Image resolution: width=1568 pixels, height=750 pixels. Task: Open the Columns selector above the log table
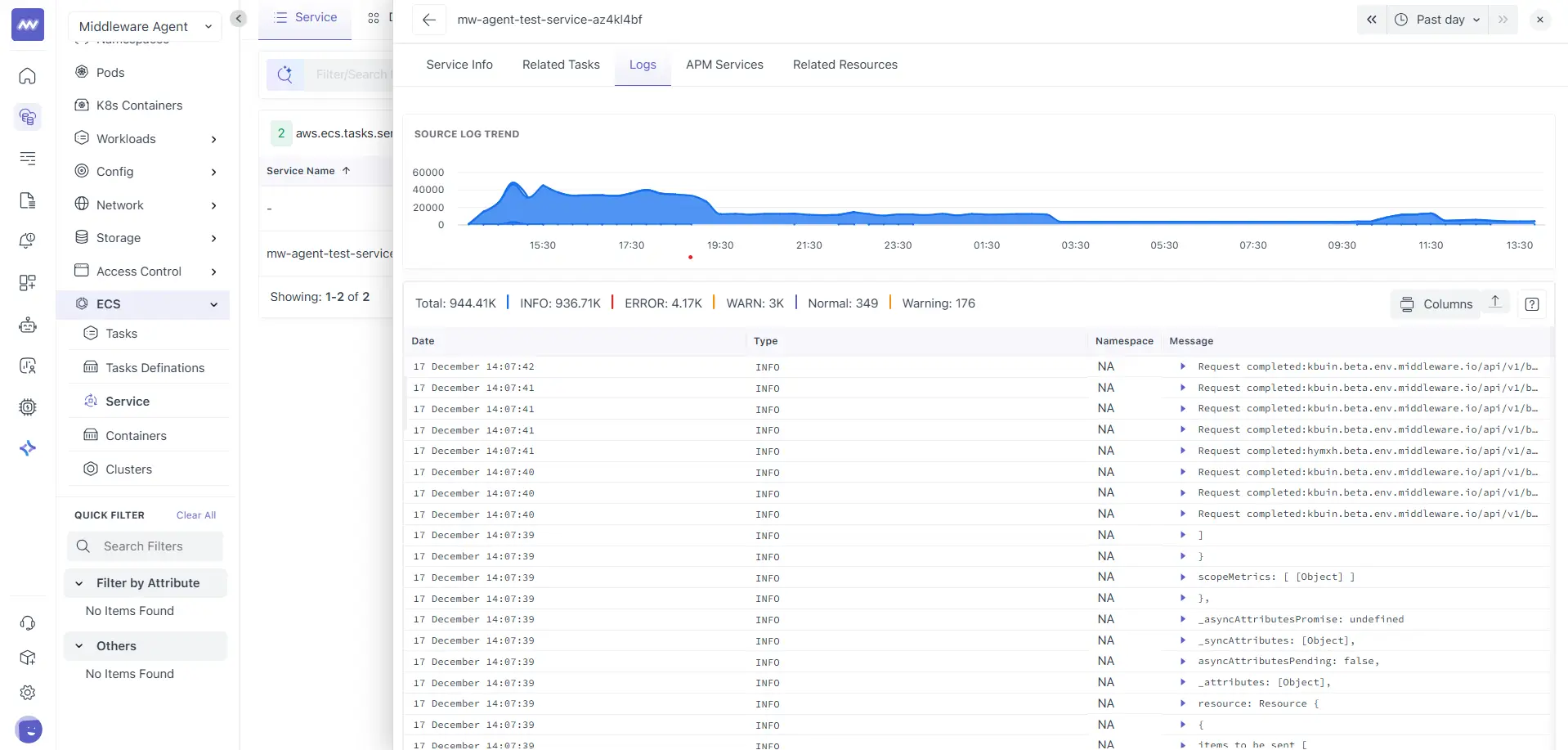pyautogui.click(x=1436, y=303)
